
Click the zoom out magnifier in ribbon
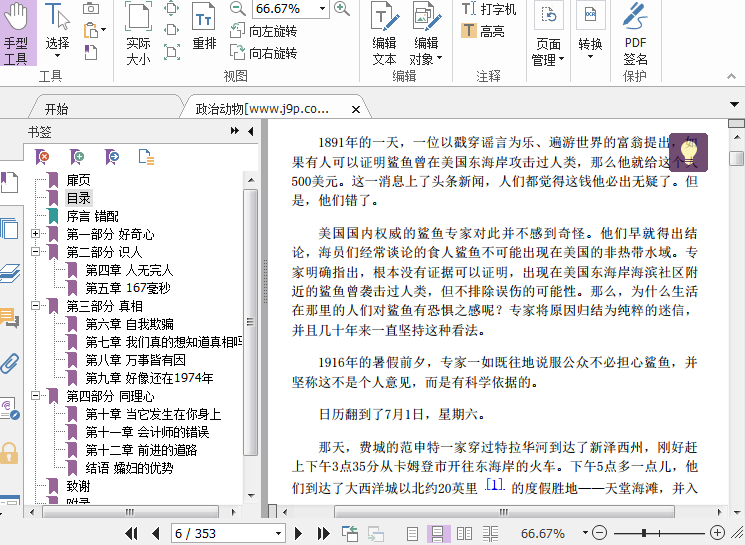point(237,9)
